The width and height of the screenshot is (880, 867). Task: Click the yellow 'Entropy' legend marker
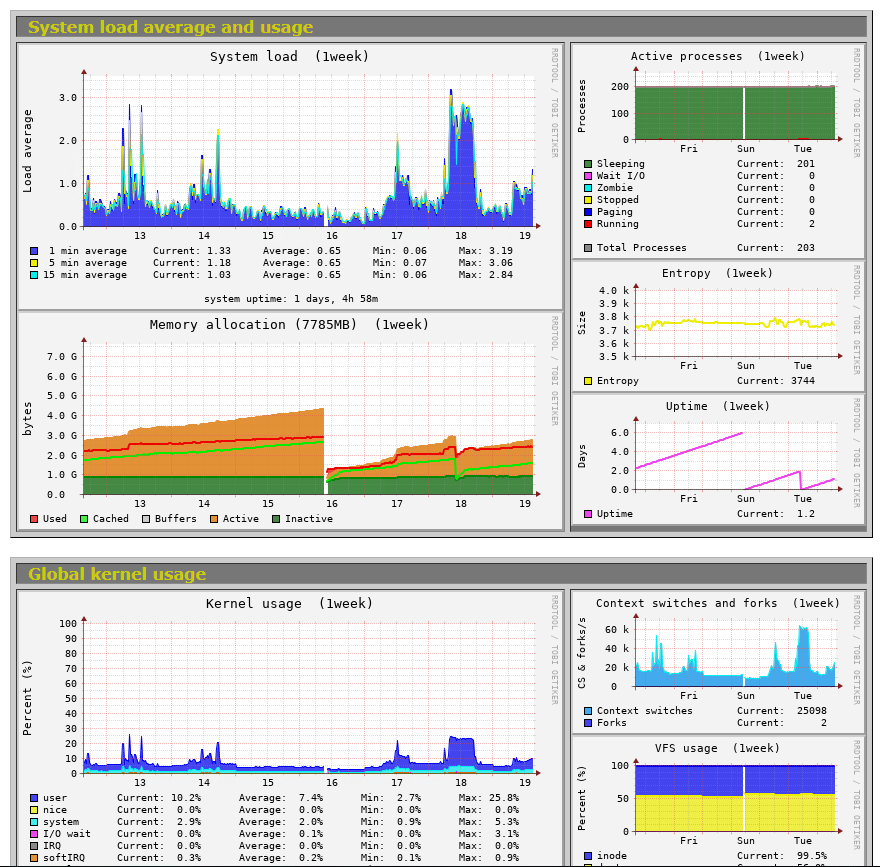point(586,381)
